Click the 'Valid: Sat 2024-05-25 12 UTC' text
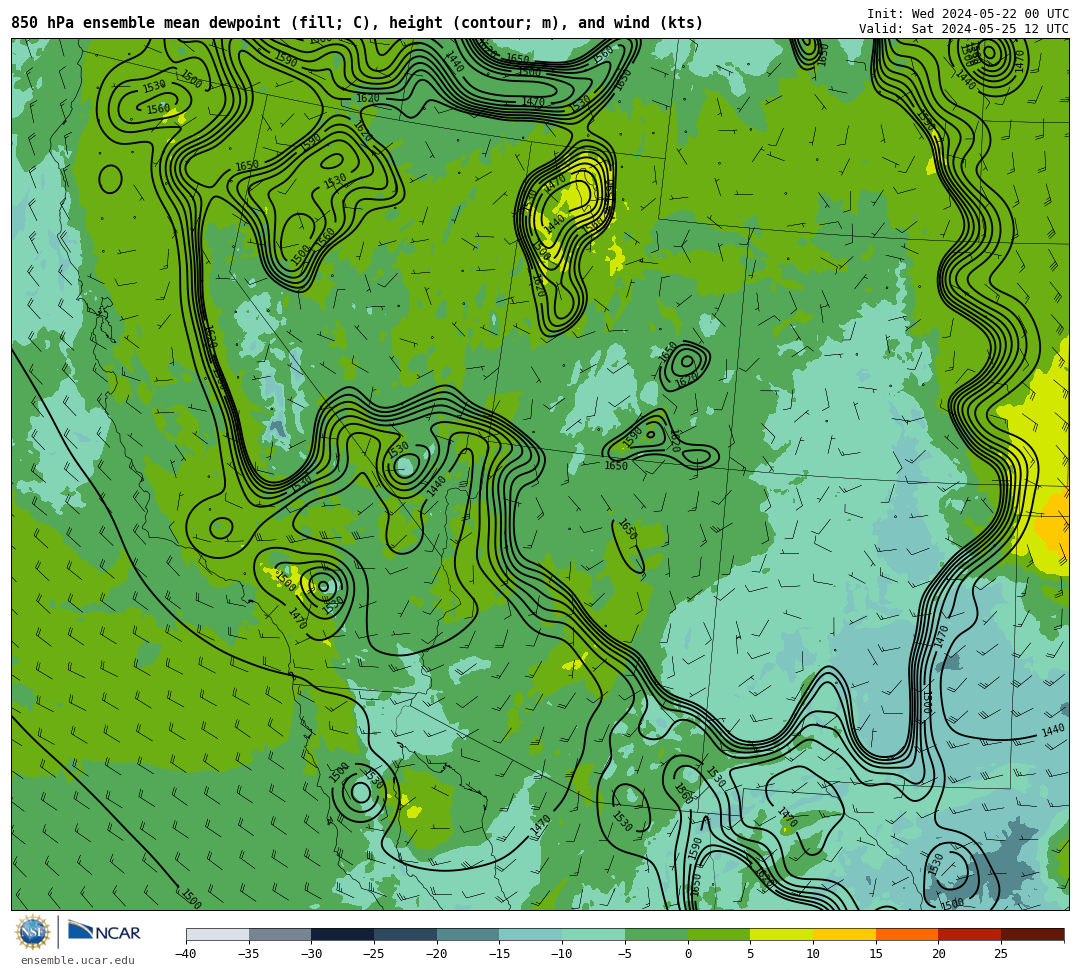1080x973 pixels. pyautogui.click(x=964, y=29)
